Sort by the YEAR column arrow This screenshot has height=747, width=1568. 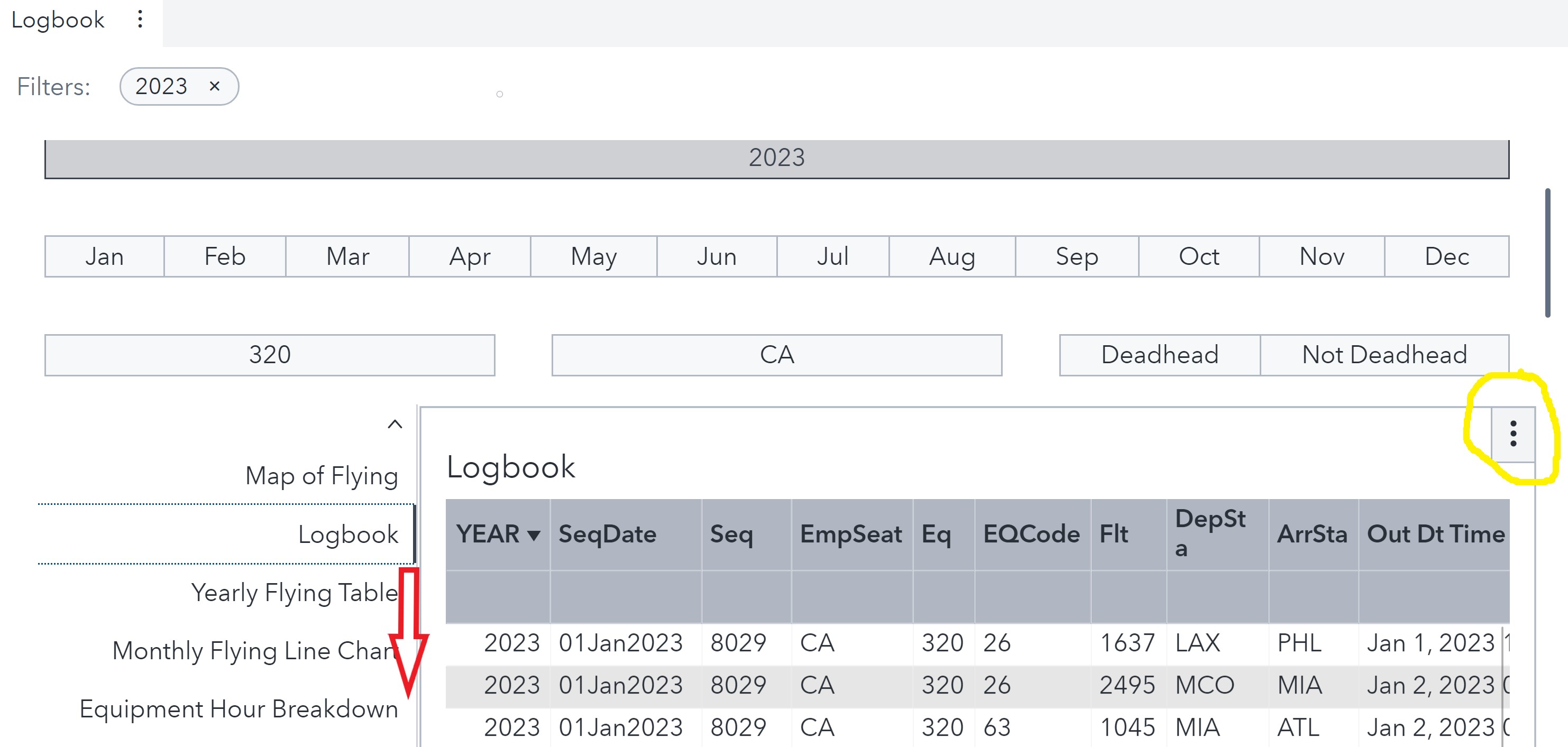(534, 536)
